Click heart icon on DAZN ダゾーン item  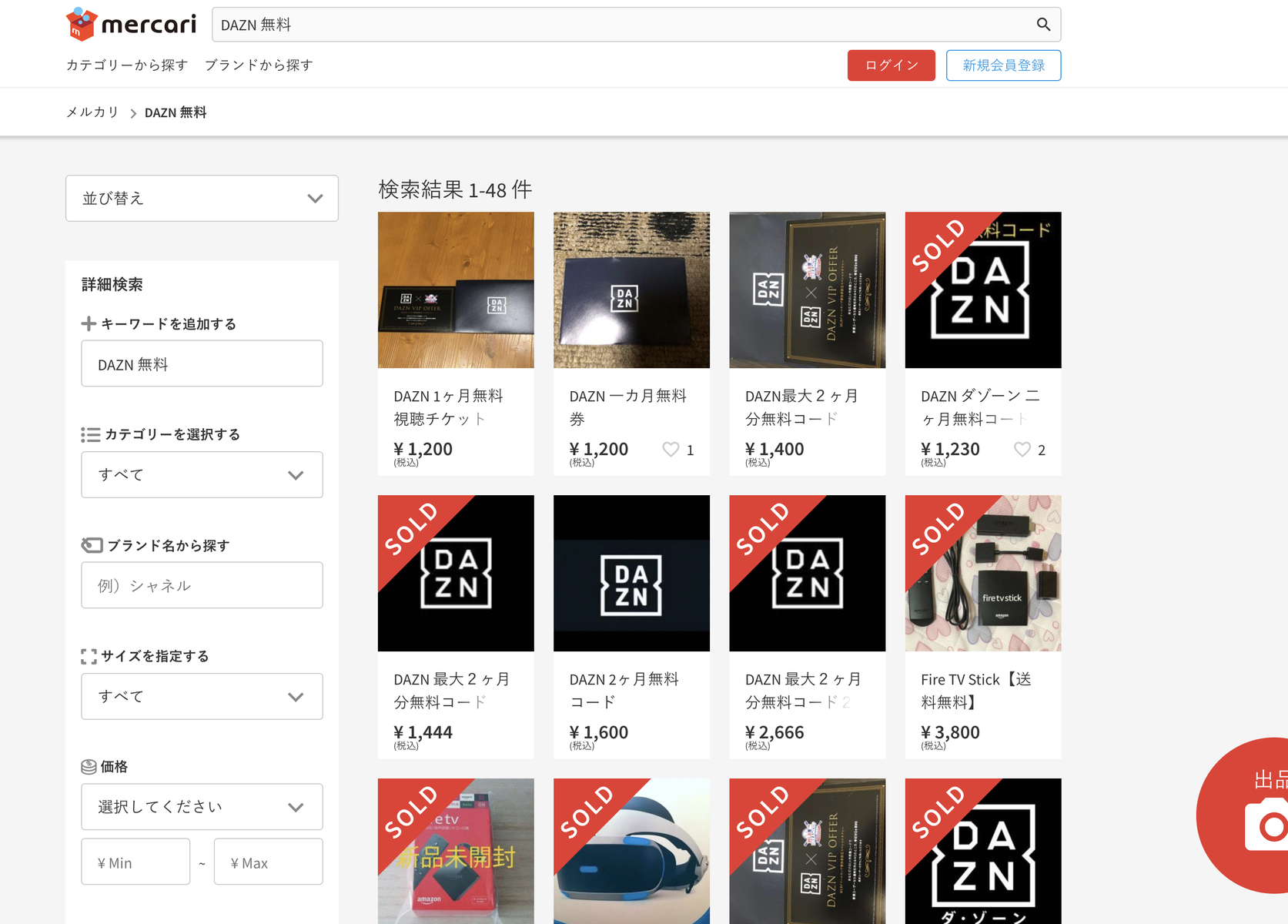pos(1022,450)
